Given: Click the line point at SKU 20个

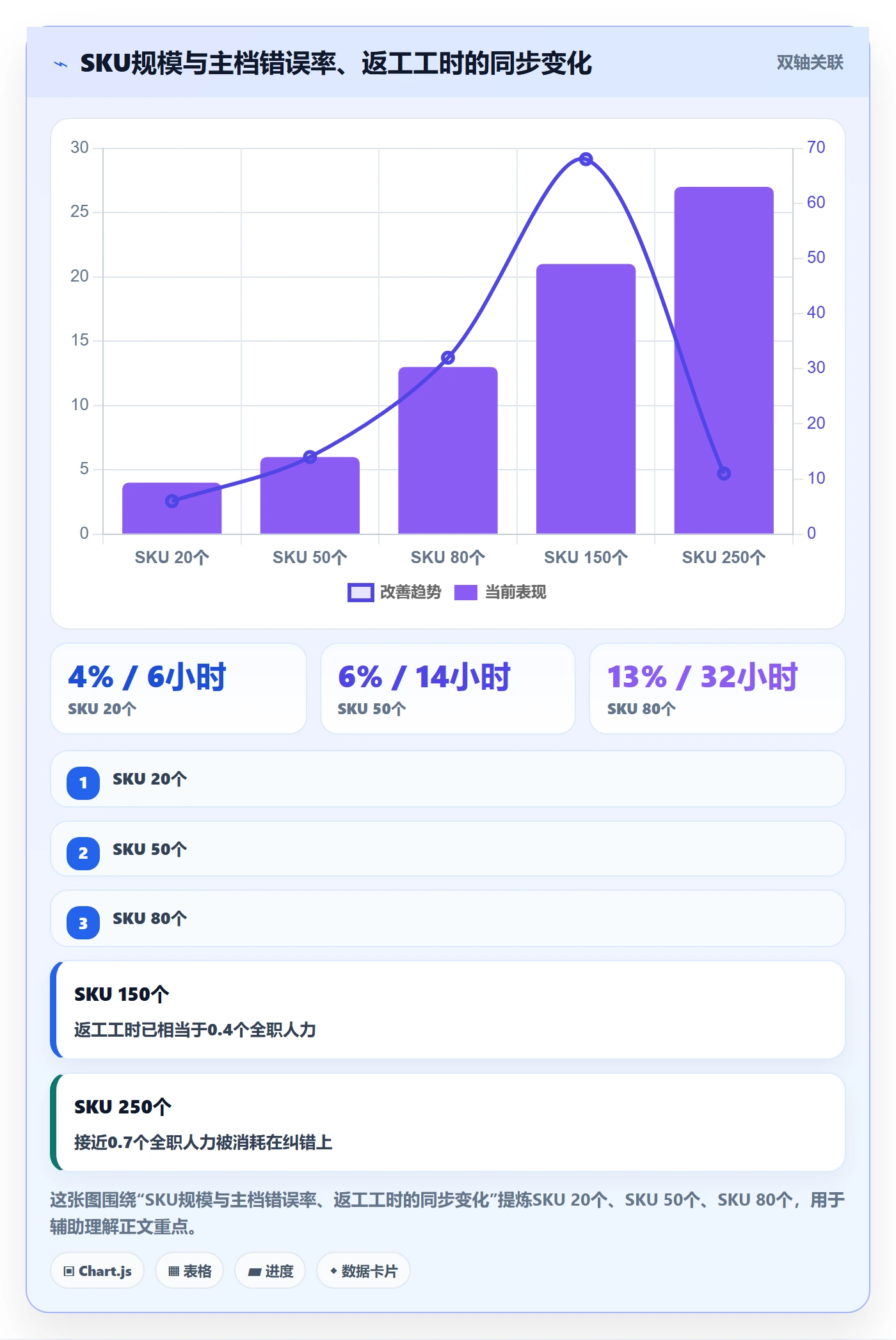Looking at the screenshot, I should coord(172,501).
